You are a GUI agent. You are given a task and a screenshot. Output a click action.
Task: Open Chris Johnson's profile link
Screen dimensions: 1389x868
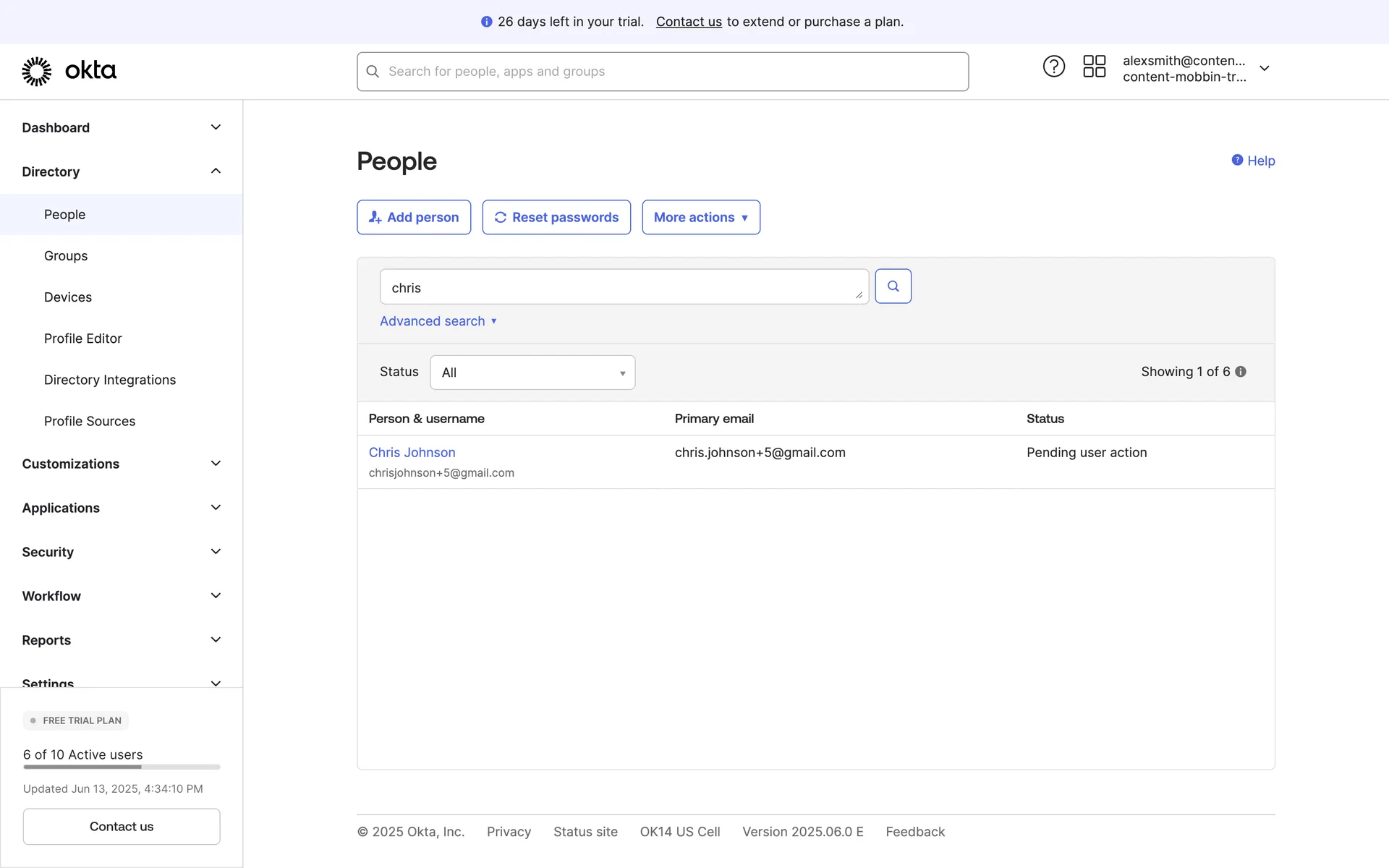[x=412, y=452]
